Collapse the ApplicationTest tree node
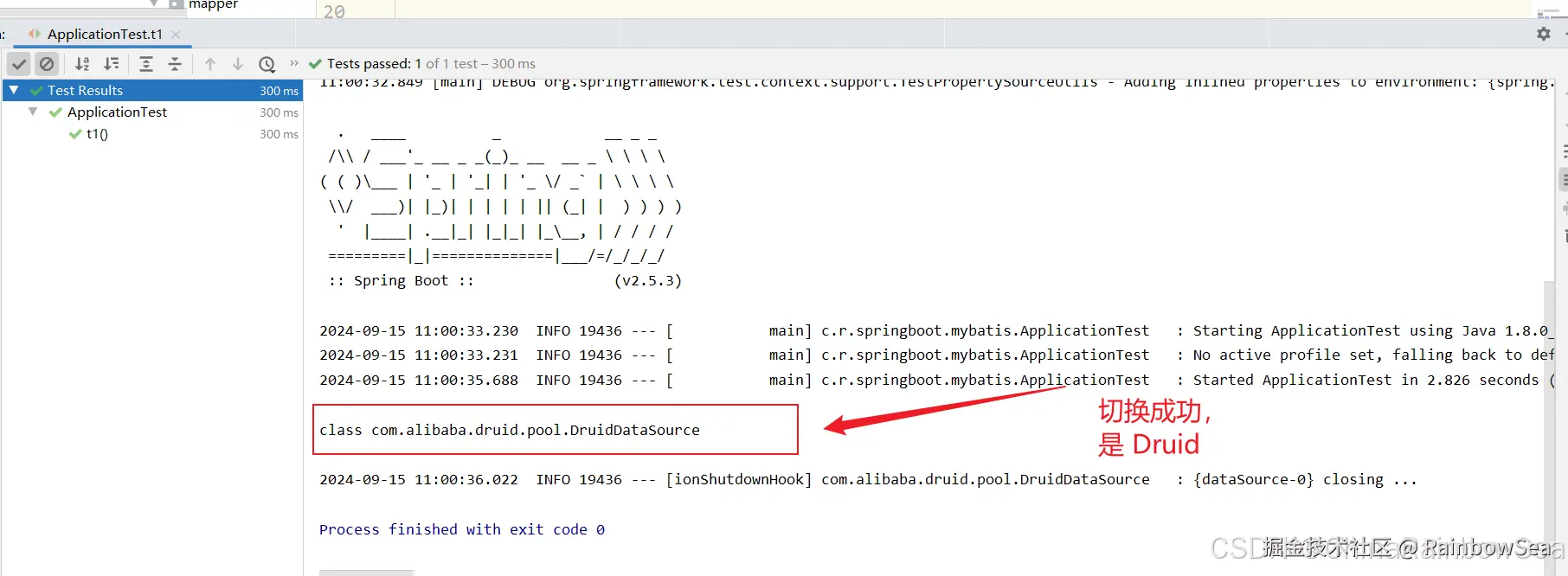This screenshot has height=576, width=1568. (x=33, y=112)
